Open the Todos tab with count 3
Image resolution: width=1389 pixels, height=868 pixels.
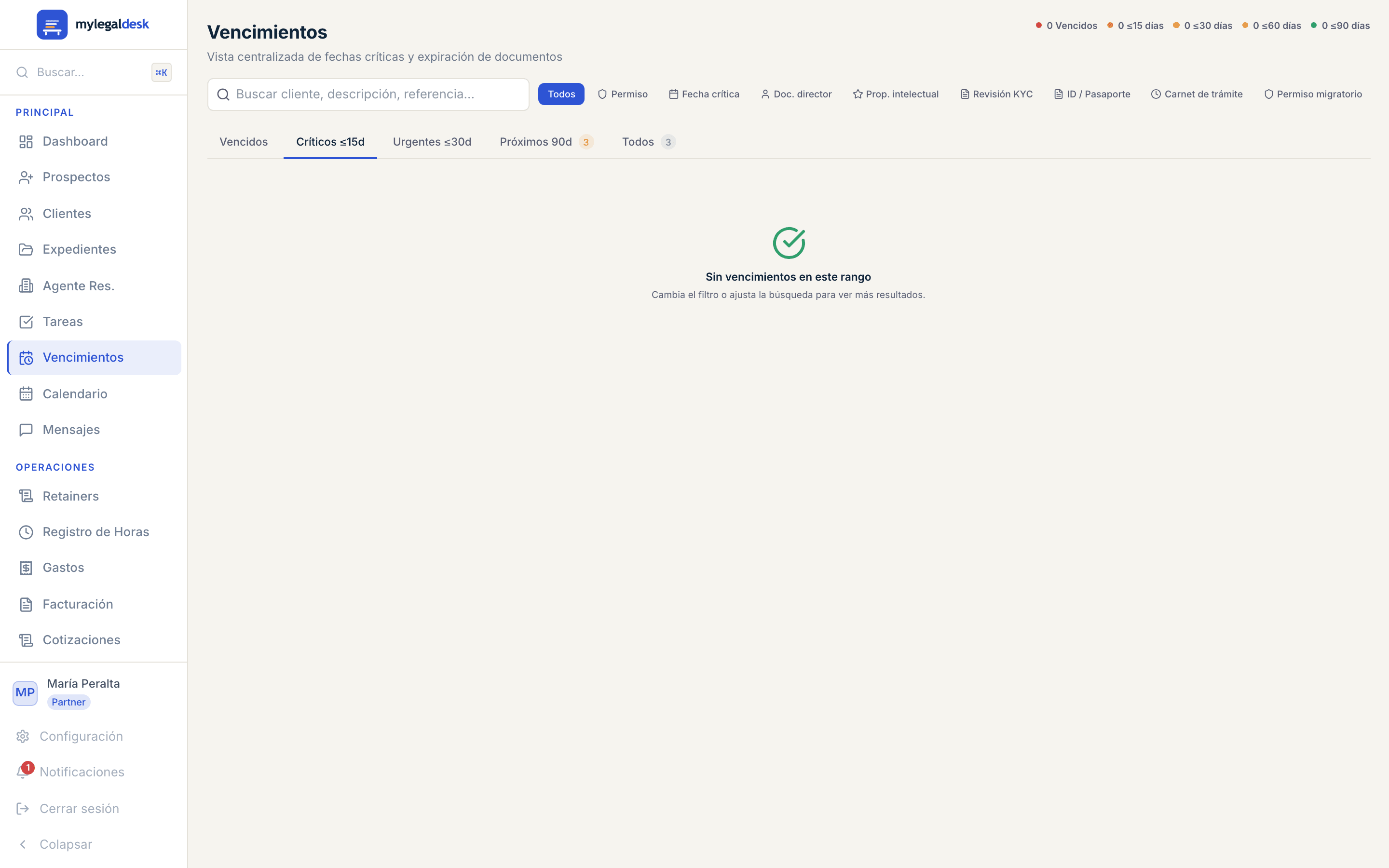(649, 142)
